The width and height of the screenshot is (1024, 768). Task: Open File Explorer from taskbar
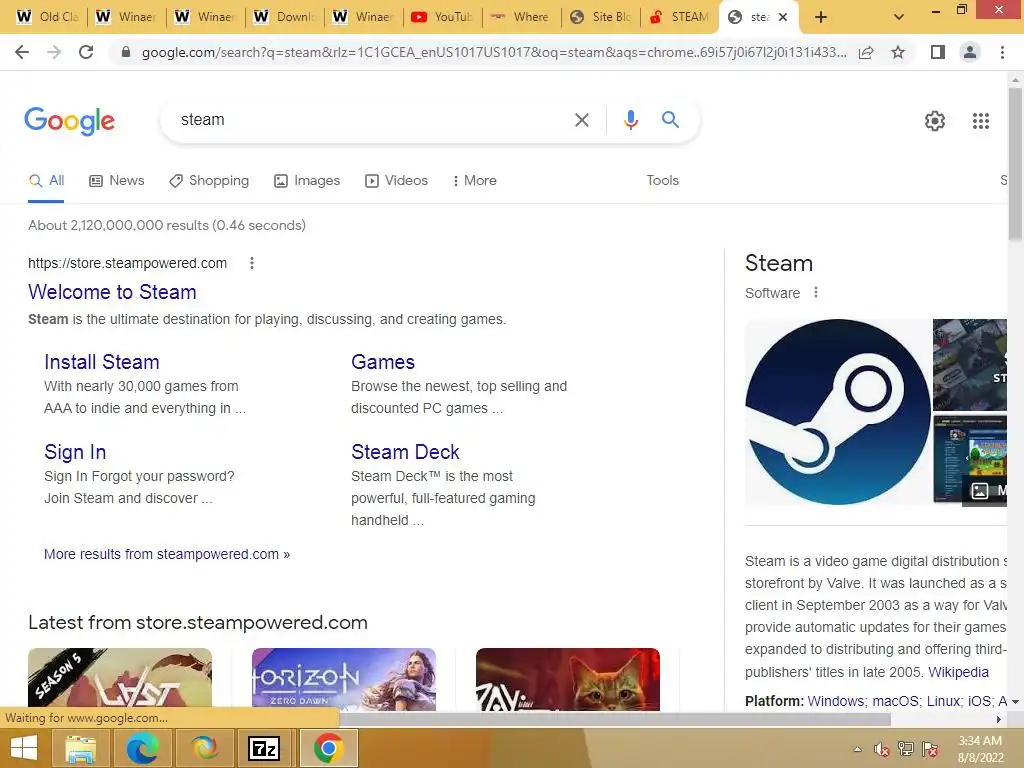(80, 748)
